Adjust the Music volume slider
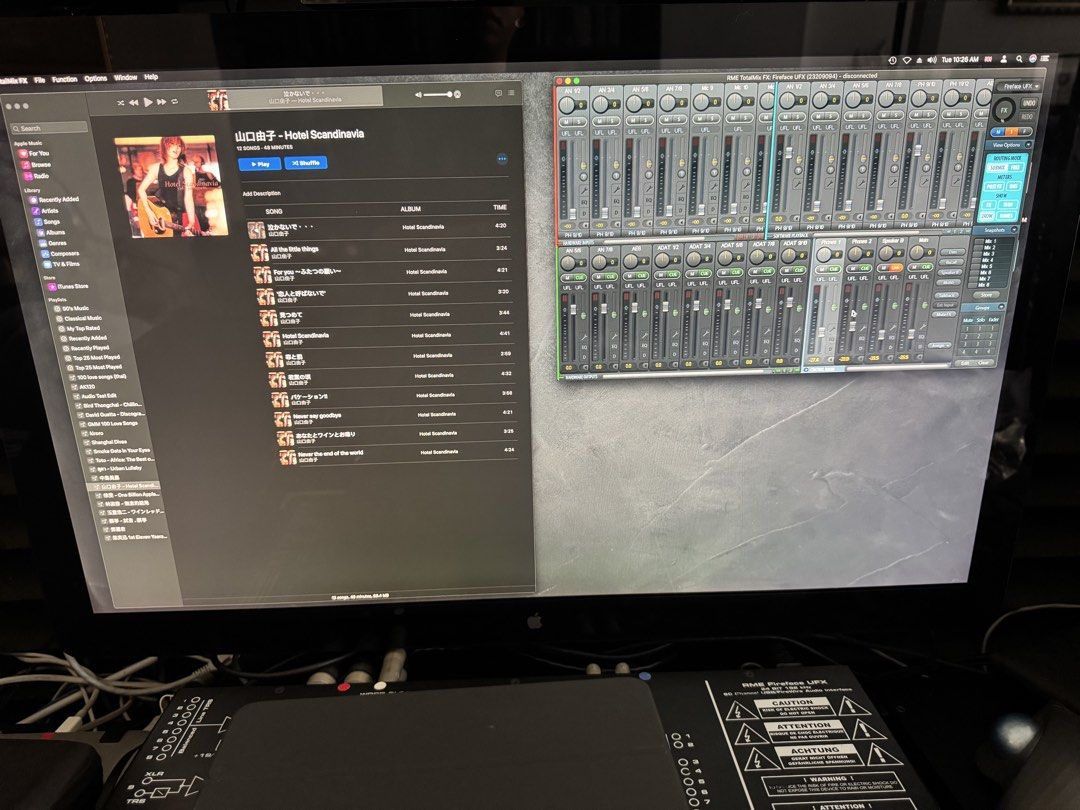The width and height of the screenshot is (1080, 810). click(x=437, y=94)
